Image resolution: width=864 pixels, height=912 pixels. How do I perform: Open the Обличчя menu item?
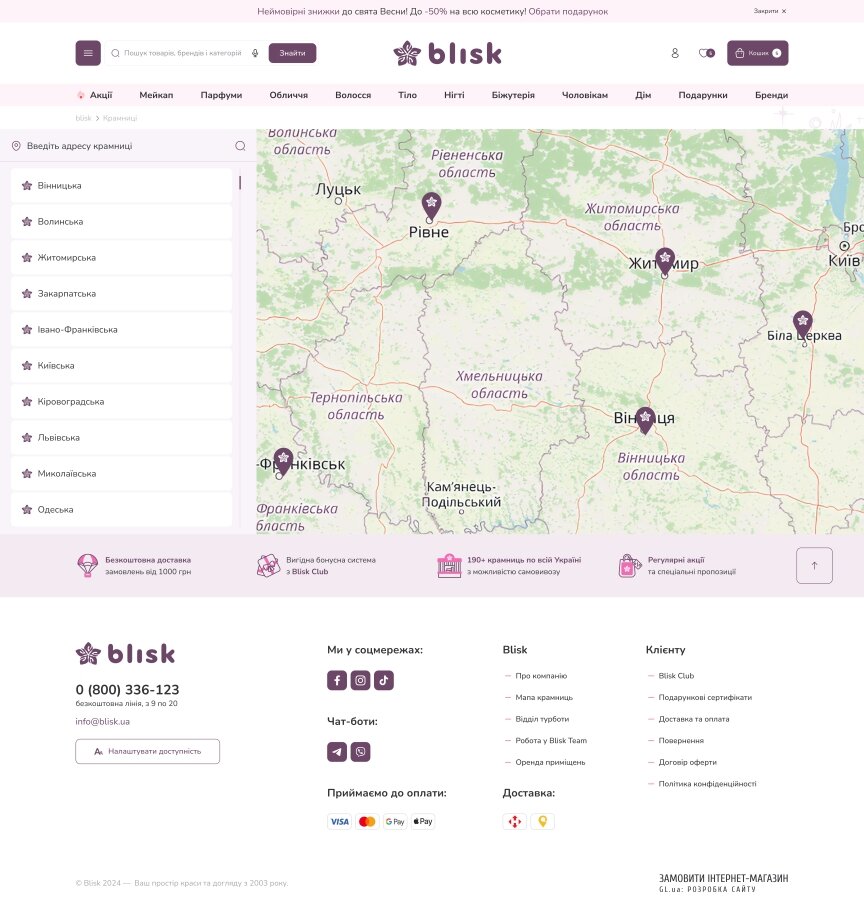click(289, 95)
